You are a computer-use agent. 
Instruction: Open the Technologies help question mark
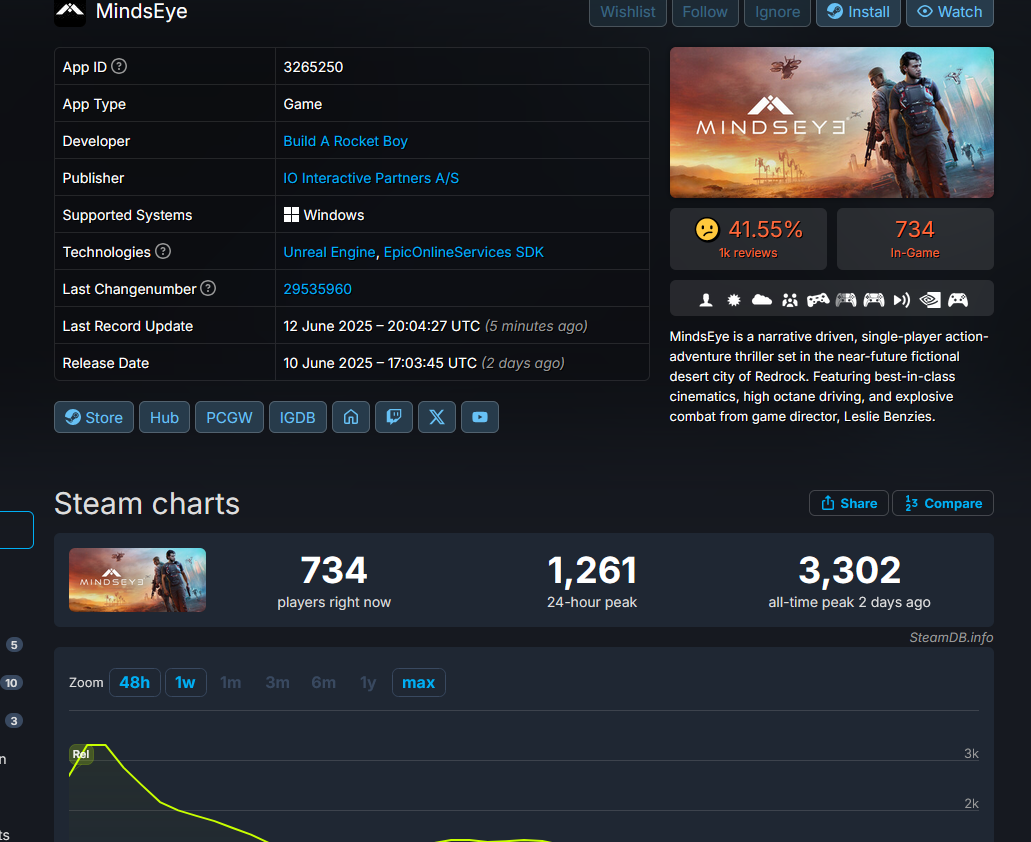(x=163, y=251)
